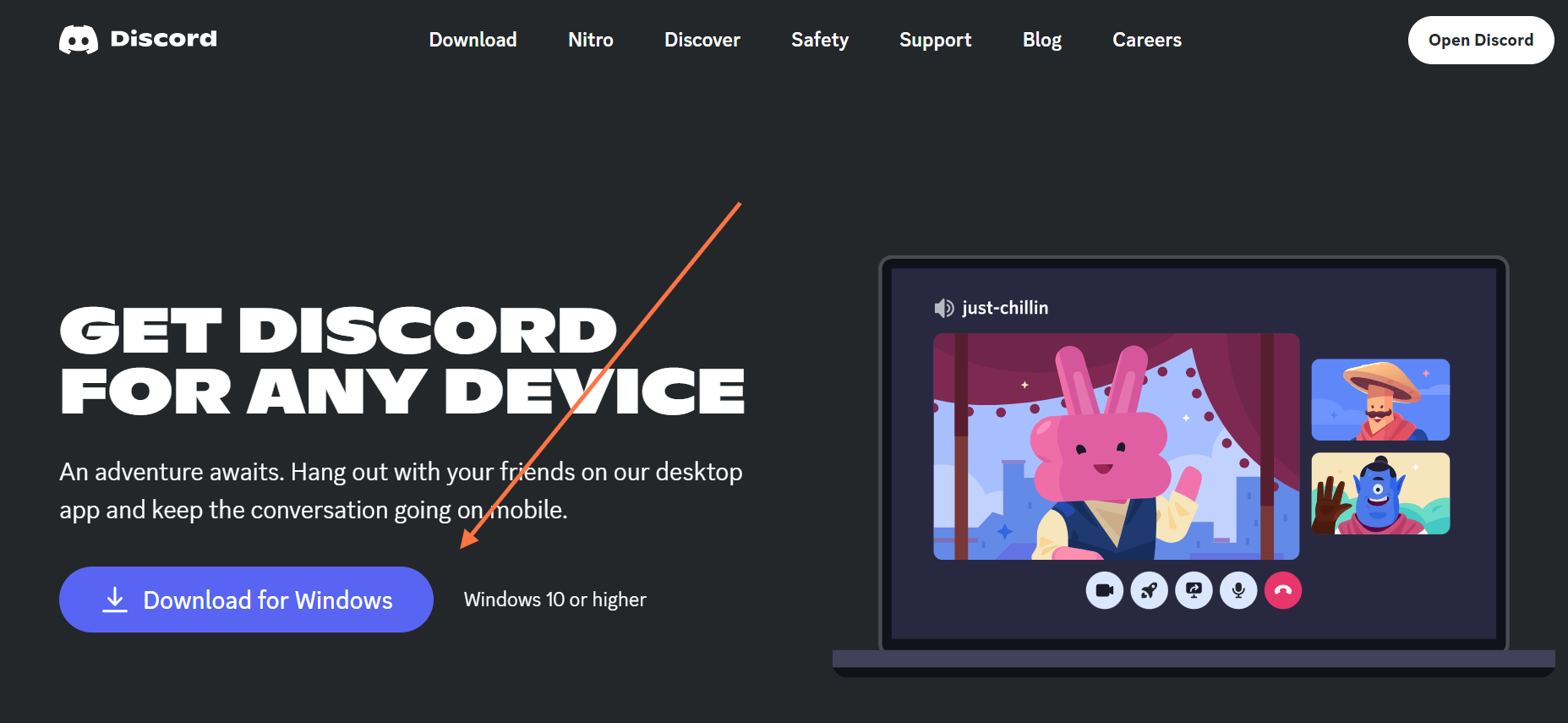Click the 'An adventure awaits' paragraph
1568x723 pixels.
[x=401, y=490]
